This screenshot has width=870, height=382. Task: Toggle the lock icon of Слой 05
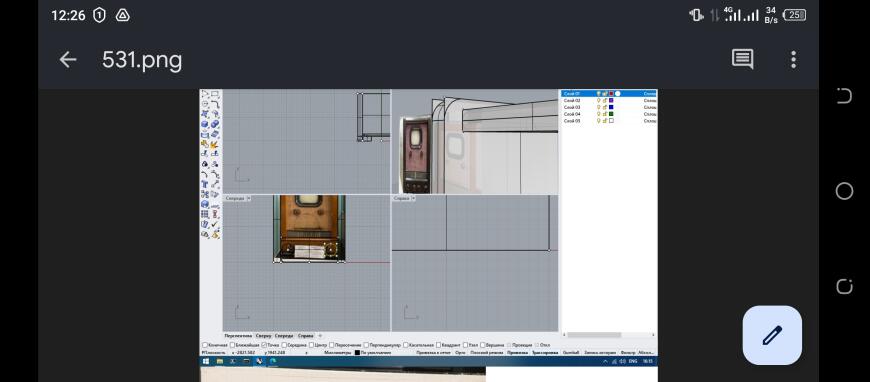[x=605, y=120]
